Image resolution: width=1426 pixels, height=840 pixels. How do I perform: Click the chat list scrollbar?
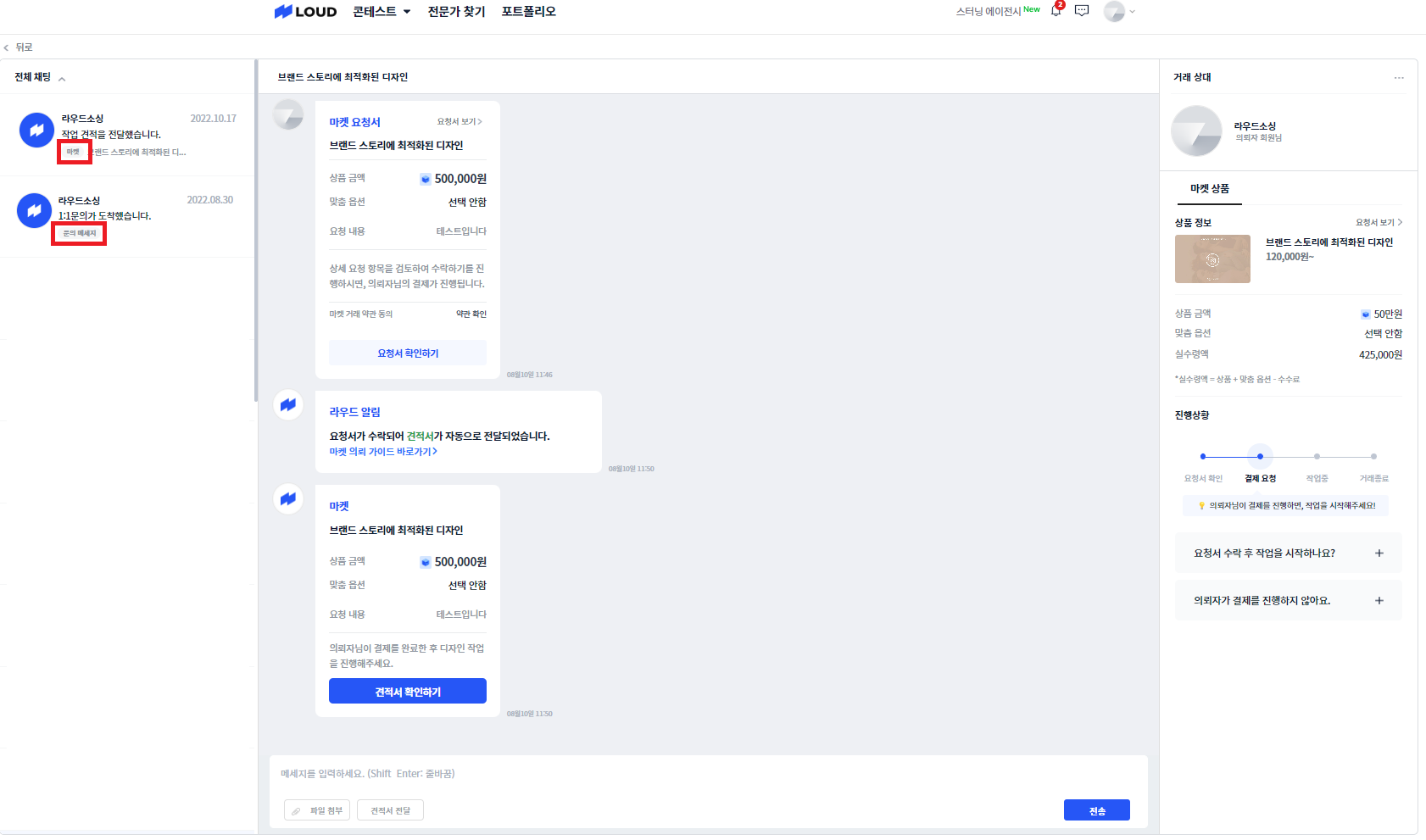(x=255, y=231)
